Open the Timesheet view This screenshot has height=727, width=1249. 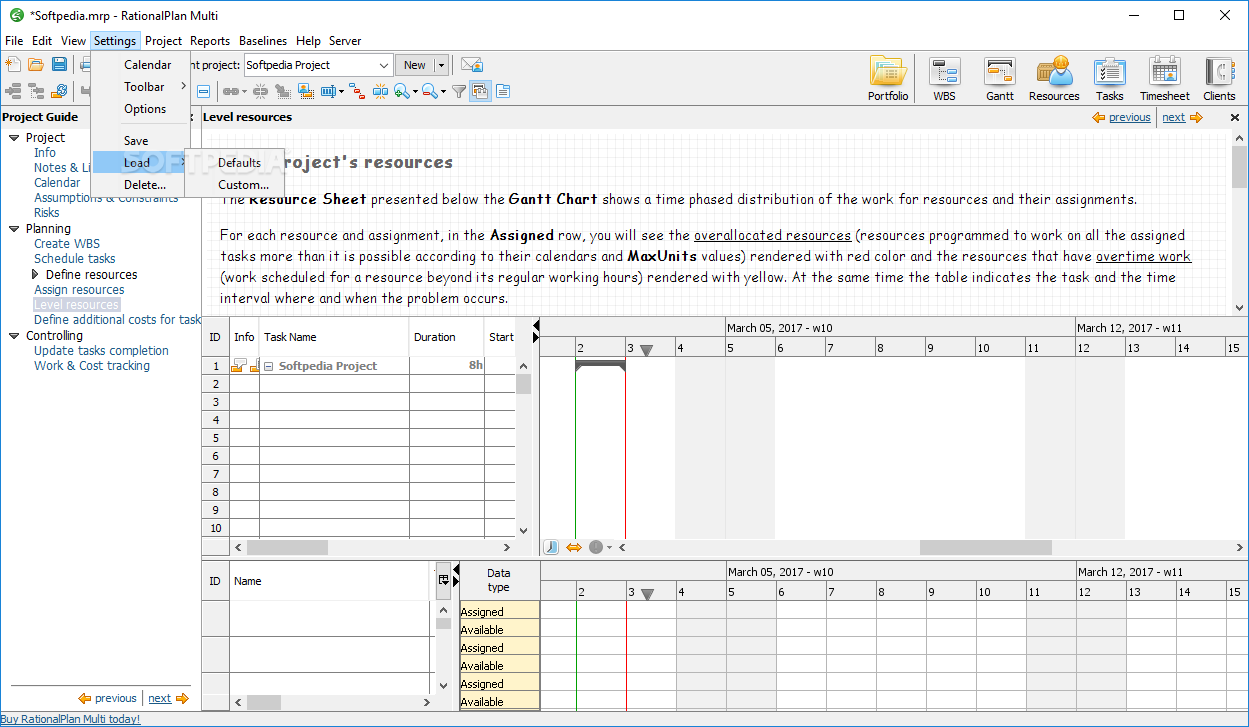click(1165, 80)
